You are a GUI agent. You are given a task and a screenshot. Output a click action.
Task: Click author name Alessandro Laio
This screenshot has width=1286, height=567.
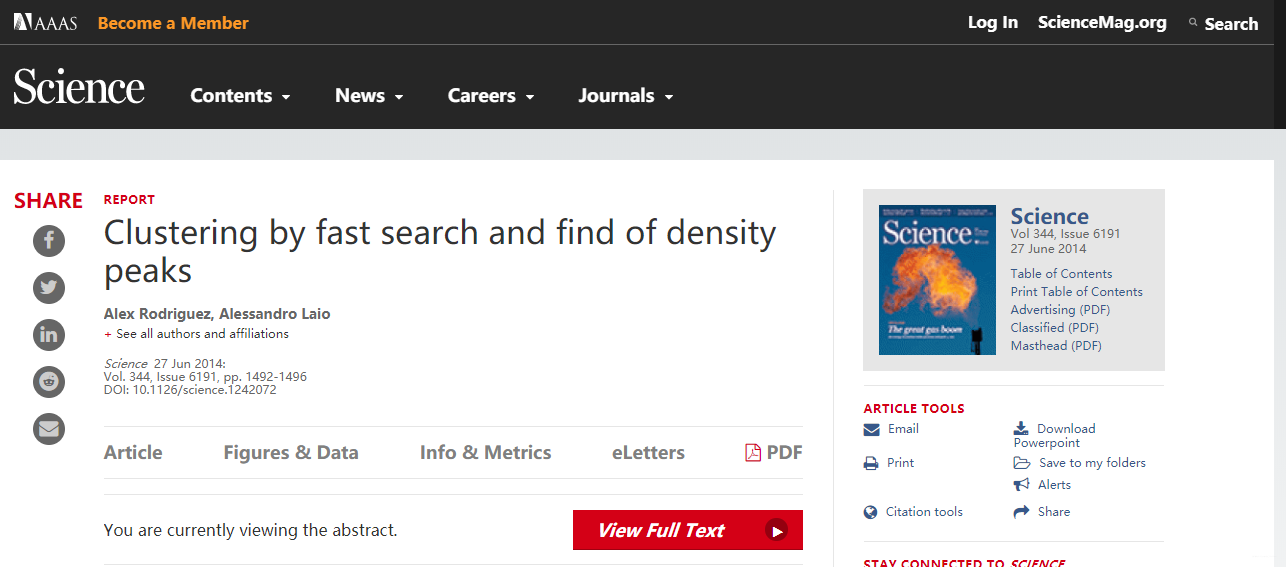(x=275, y=314)
